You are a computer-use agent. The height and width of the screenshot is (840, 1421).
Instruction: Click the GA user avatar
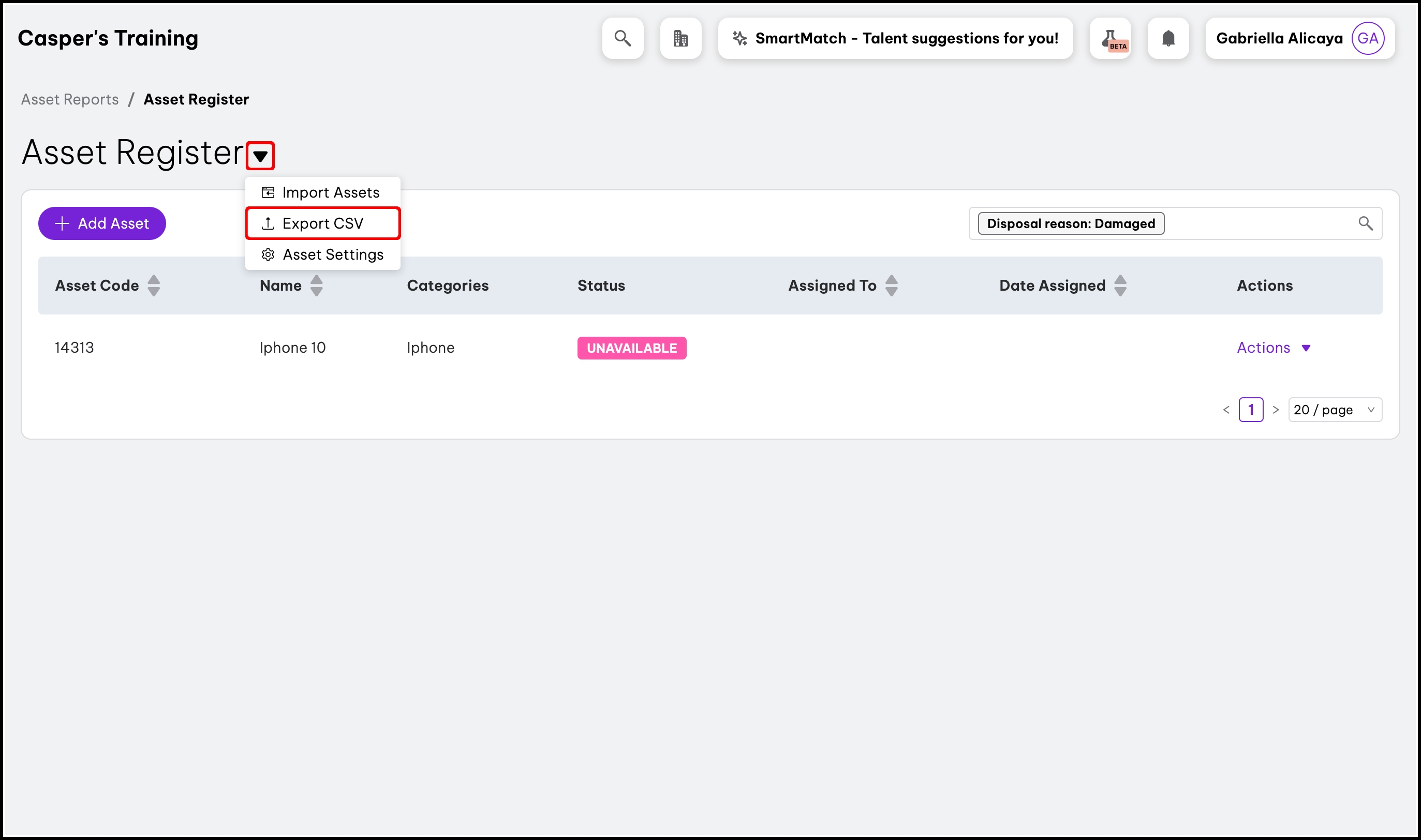coord(1368,38)
